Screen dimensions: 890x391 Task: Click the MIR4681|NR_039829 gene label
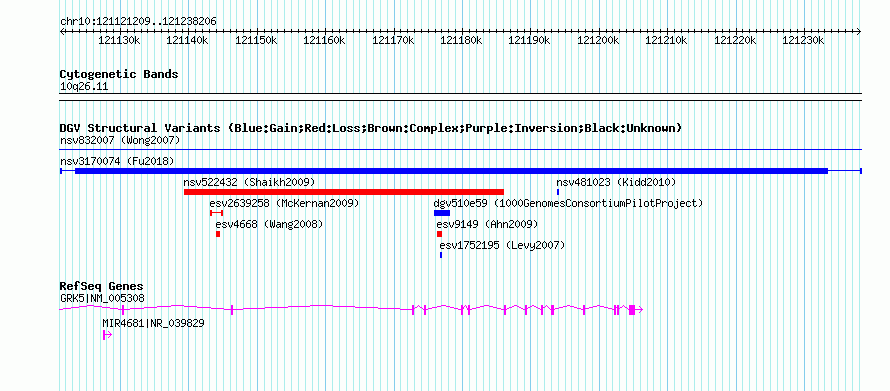tap(153, 323)
